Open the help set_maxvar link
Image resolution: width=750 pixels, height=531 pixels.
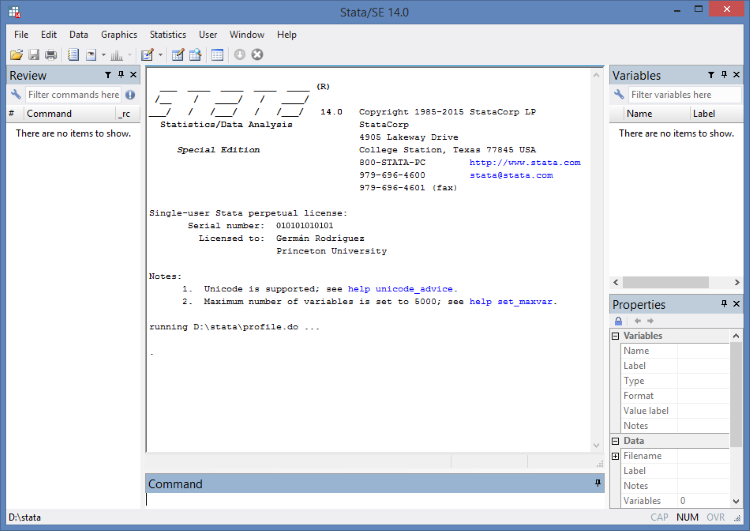(x=513, y=301)
